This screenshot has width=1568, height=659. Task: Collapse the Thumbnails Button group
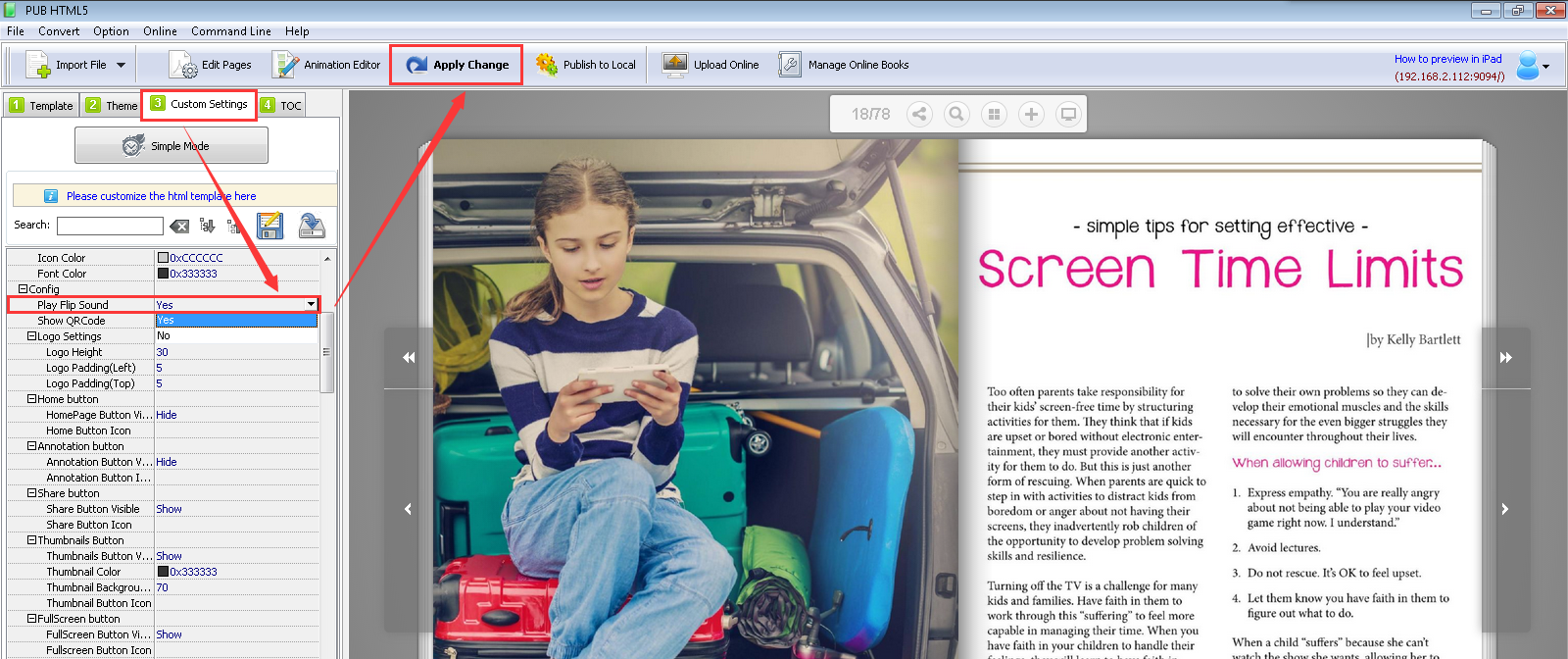point(31,540)
